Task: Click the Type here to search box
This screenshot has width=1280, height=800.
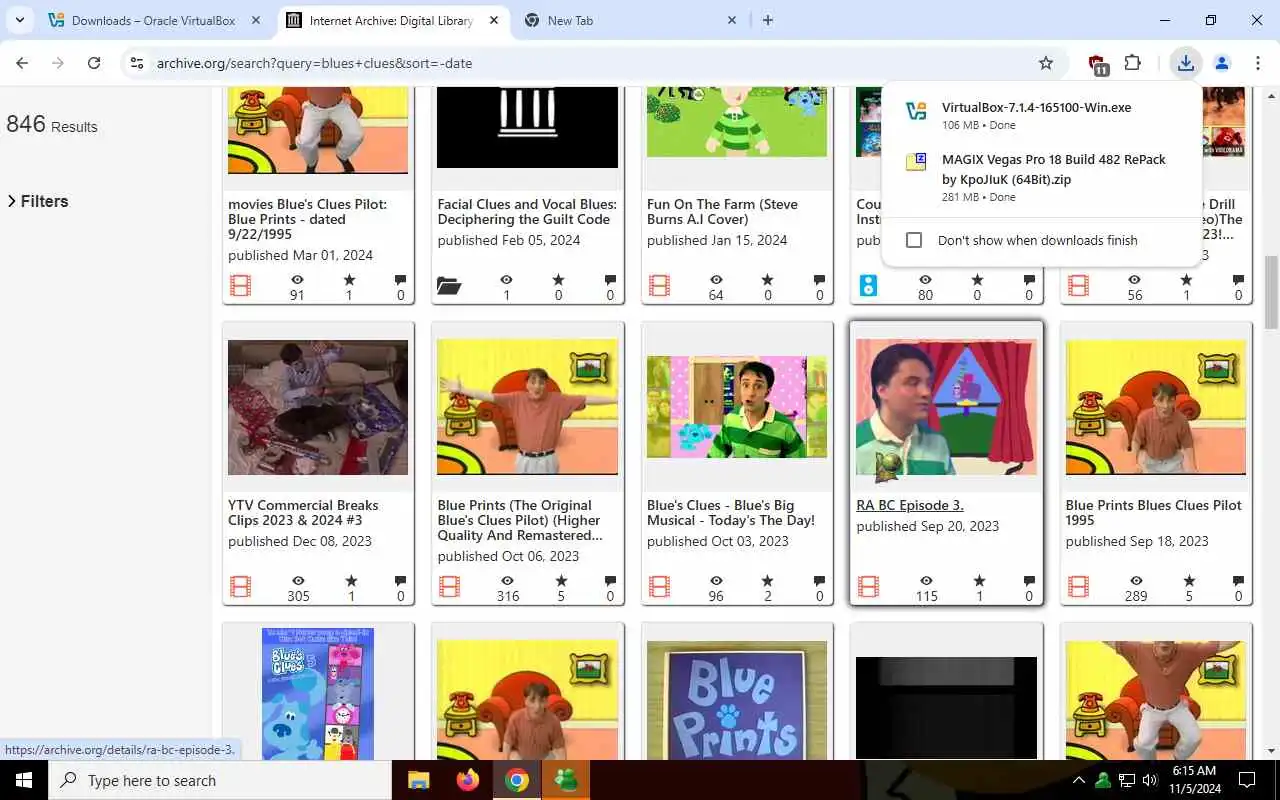Action: tap(220, 780)
